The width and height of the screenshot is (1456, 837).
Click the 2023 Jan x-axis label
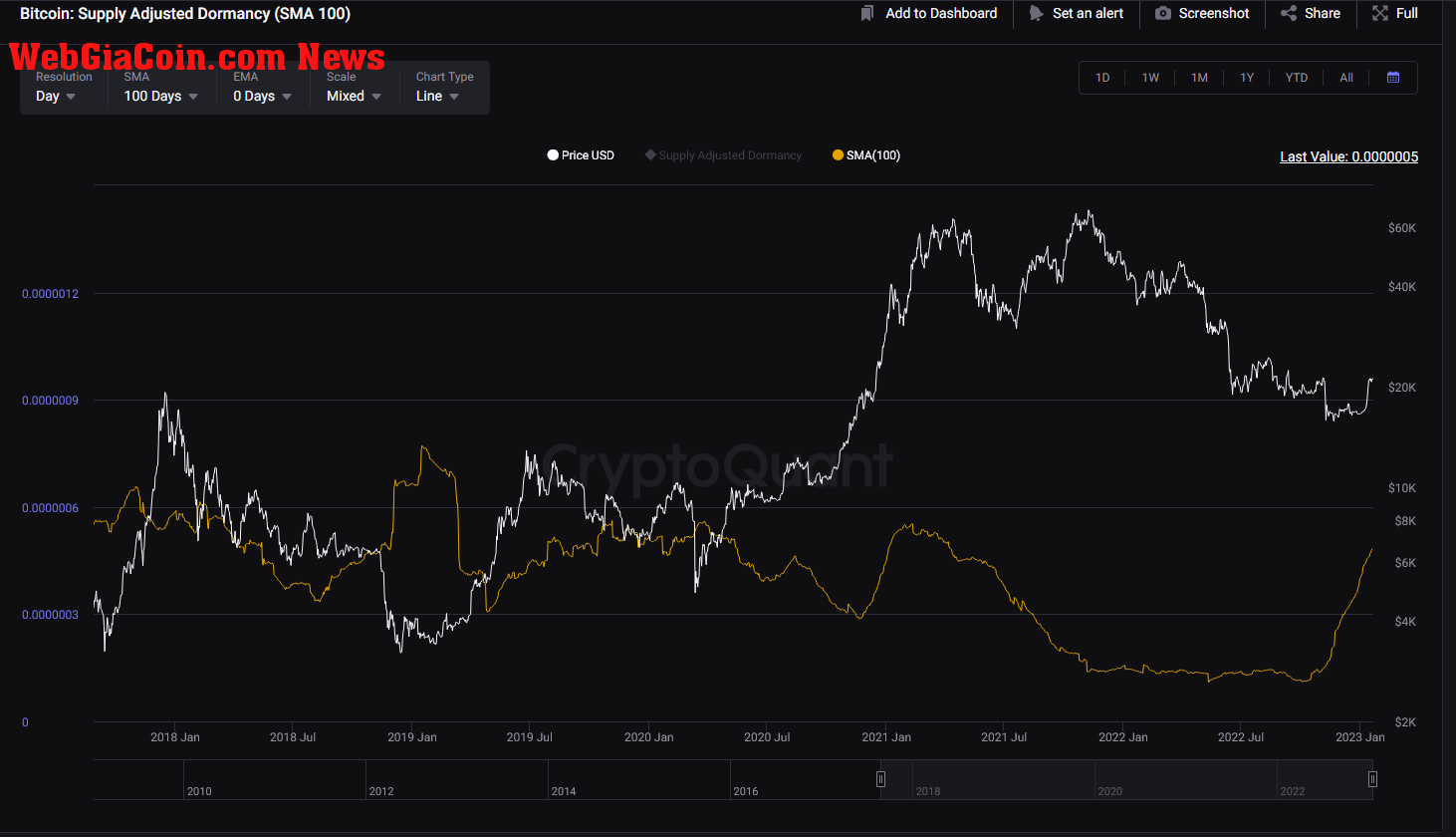click(1359, 737)
